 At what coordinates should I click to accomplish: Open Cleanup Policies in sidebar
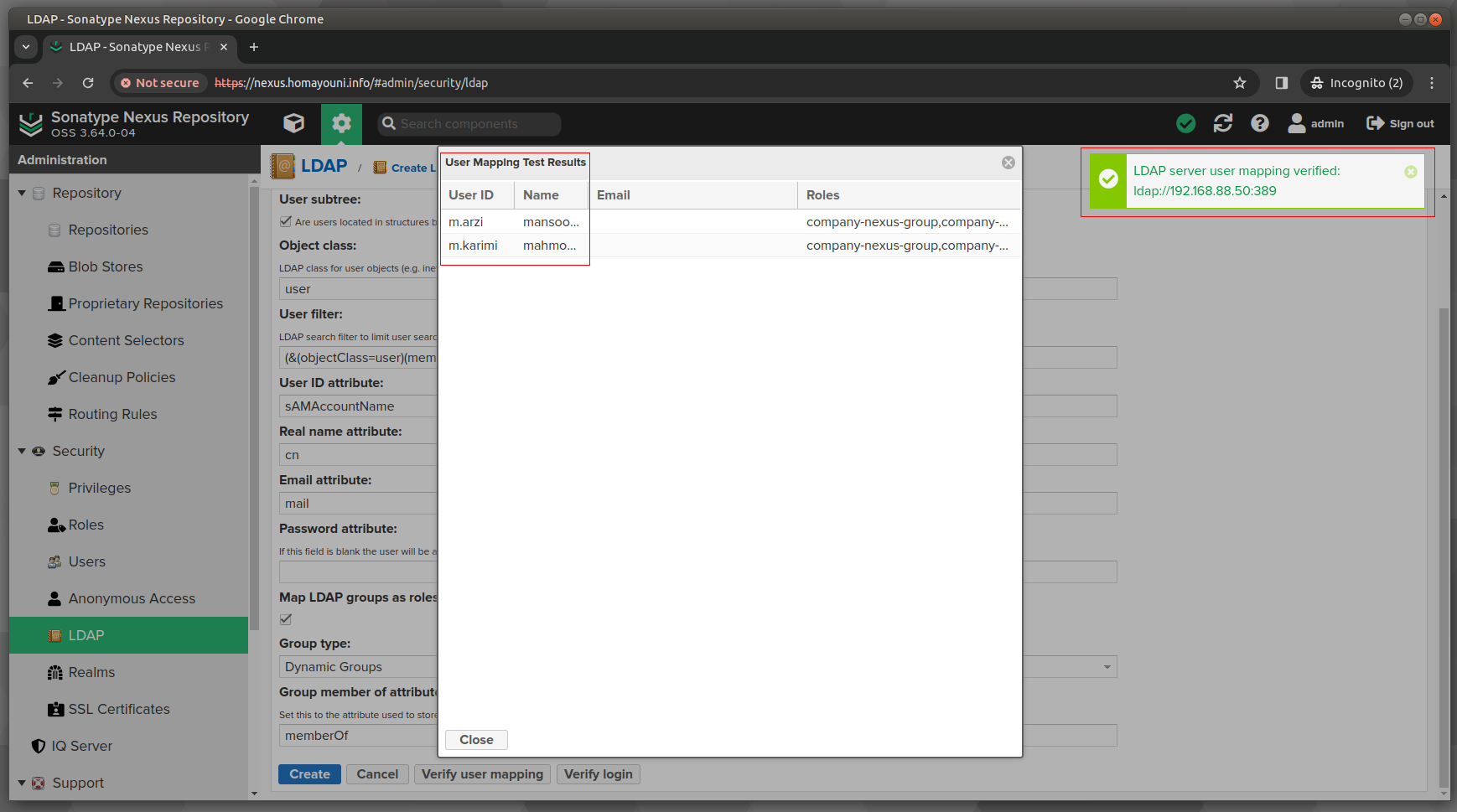[x=122, y=377]
